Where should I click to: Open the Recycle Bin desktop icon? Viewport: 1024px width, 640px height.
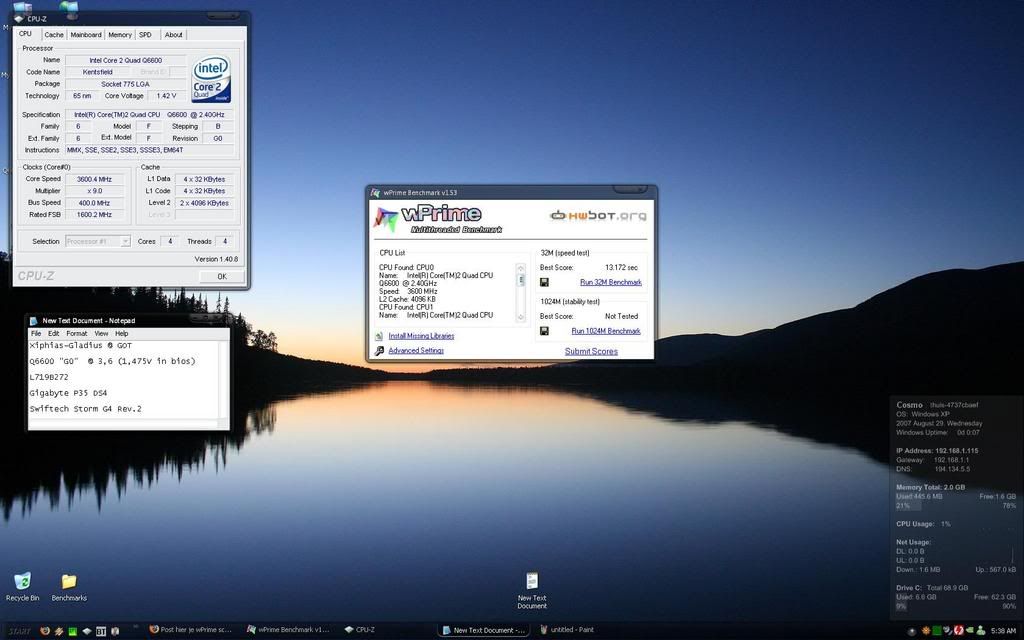click(x=22, y=581)
